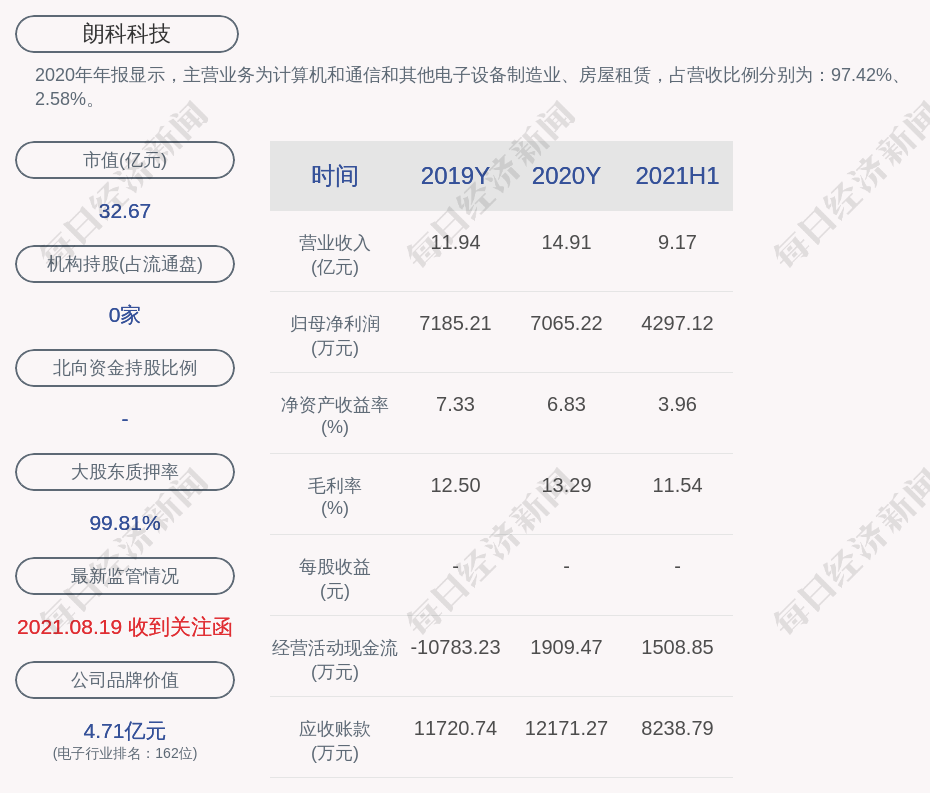
Task: Select ROE value 6.83
Action: 566,405
